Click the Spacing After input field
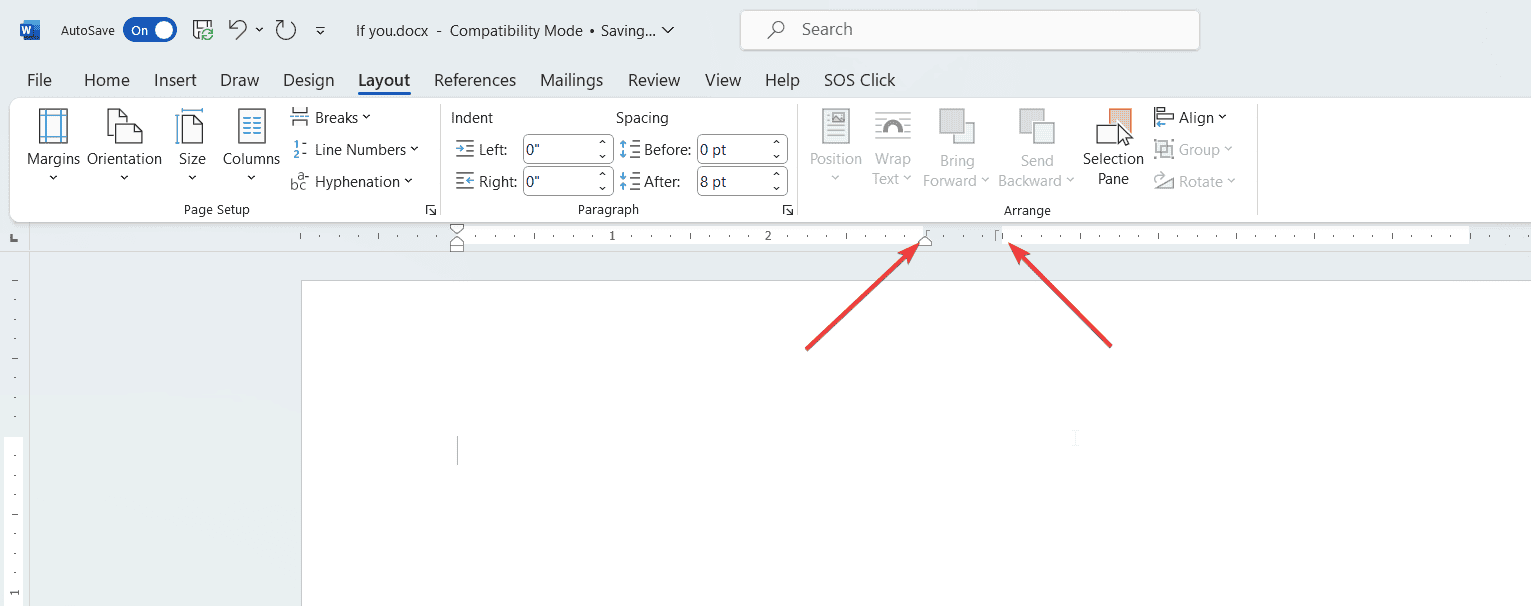Screen dimensions: 1531x606 (732, 181)
